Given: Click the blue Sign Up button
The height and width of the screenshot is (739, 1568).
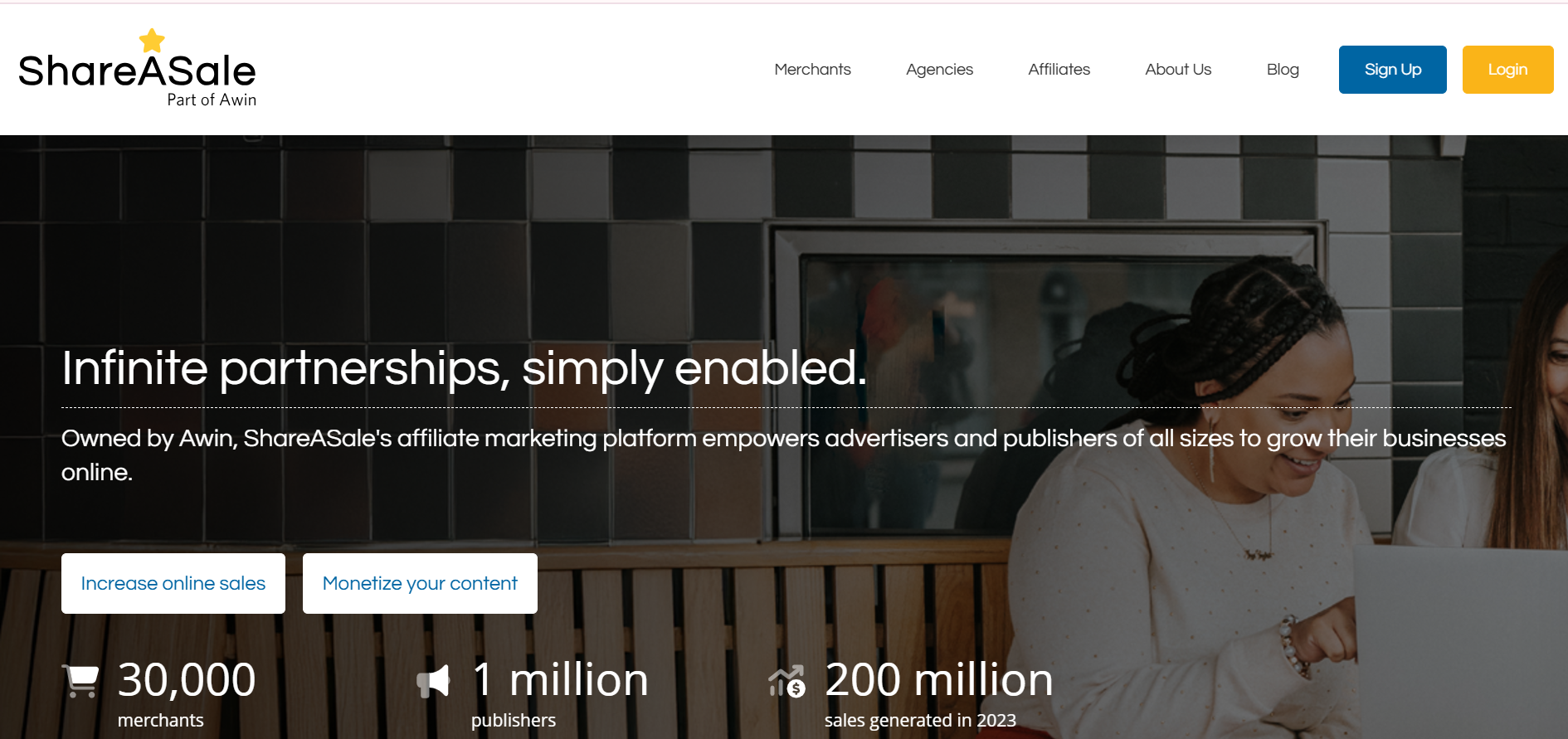Looking at the screenshot, I should pos(1393,70).
